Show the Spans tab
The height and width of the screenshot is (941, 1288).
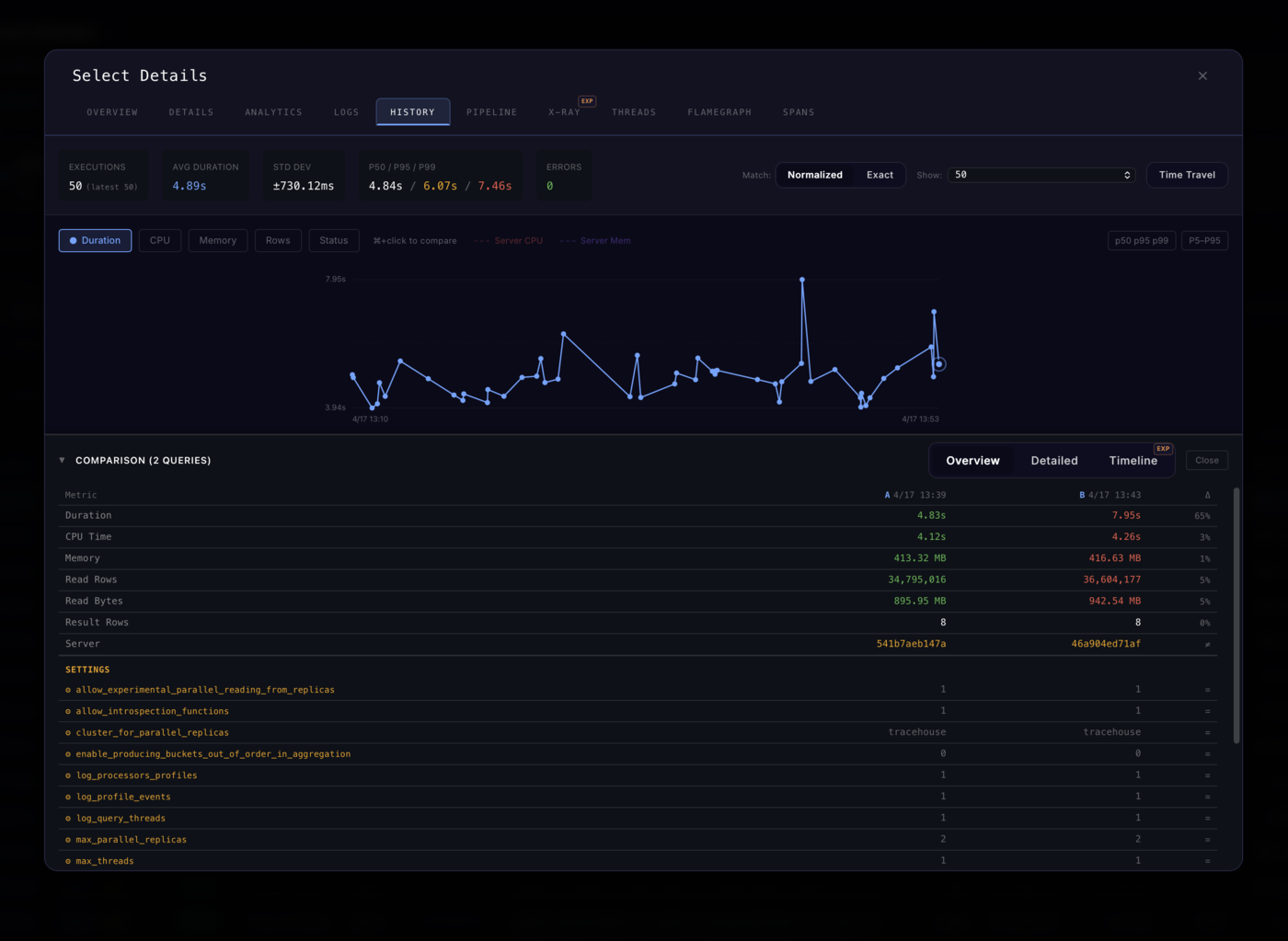(799, 112)
